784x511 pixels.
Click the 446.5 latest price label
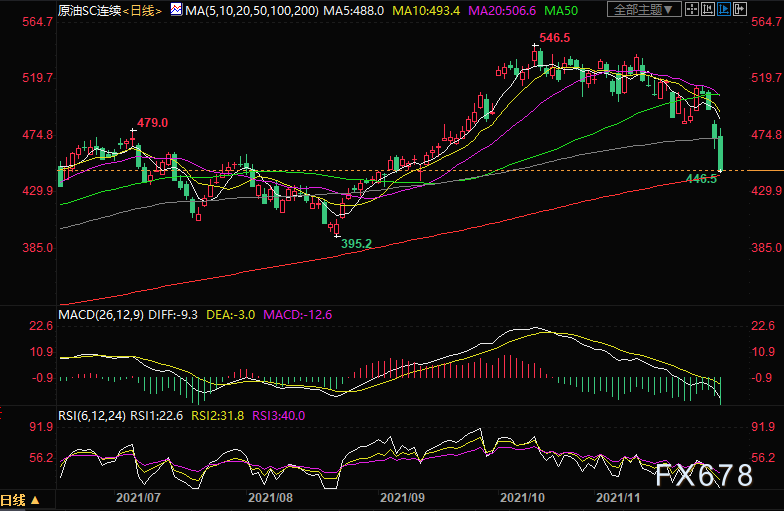coord(702,178)
